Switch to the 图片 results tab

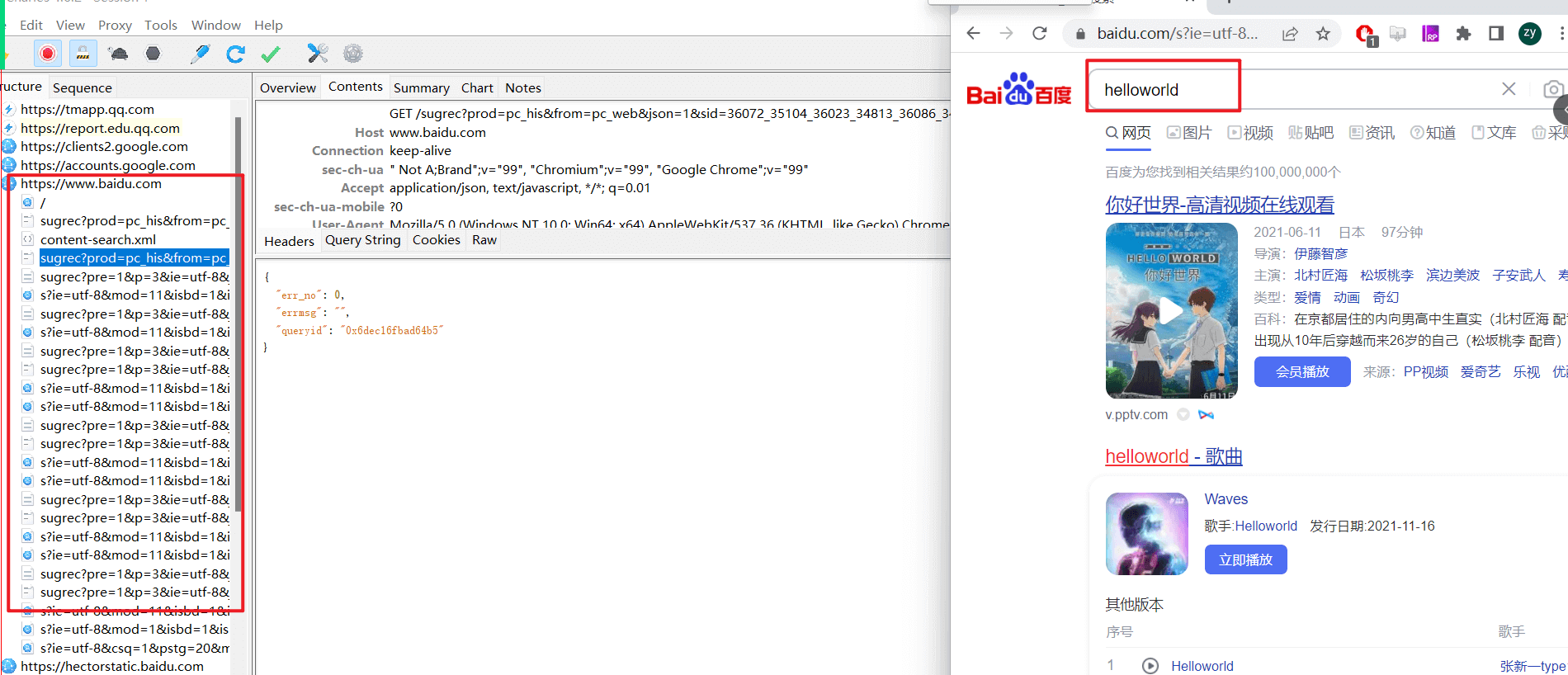point(1189,133)
